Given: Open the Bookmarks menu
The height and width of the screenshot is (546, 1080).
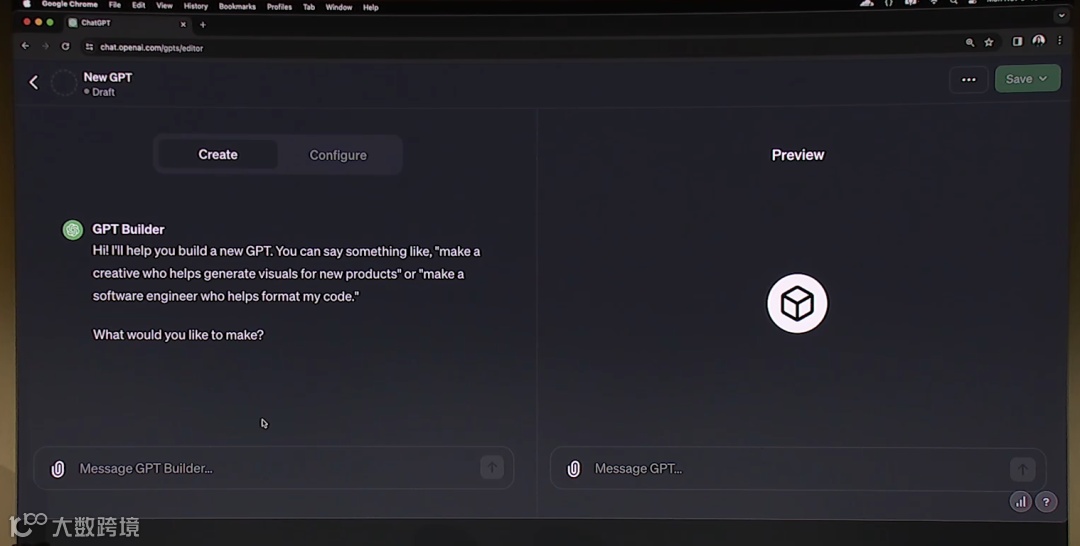Looking at the screenshot, I should click(x=237, y=6).
